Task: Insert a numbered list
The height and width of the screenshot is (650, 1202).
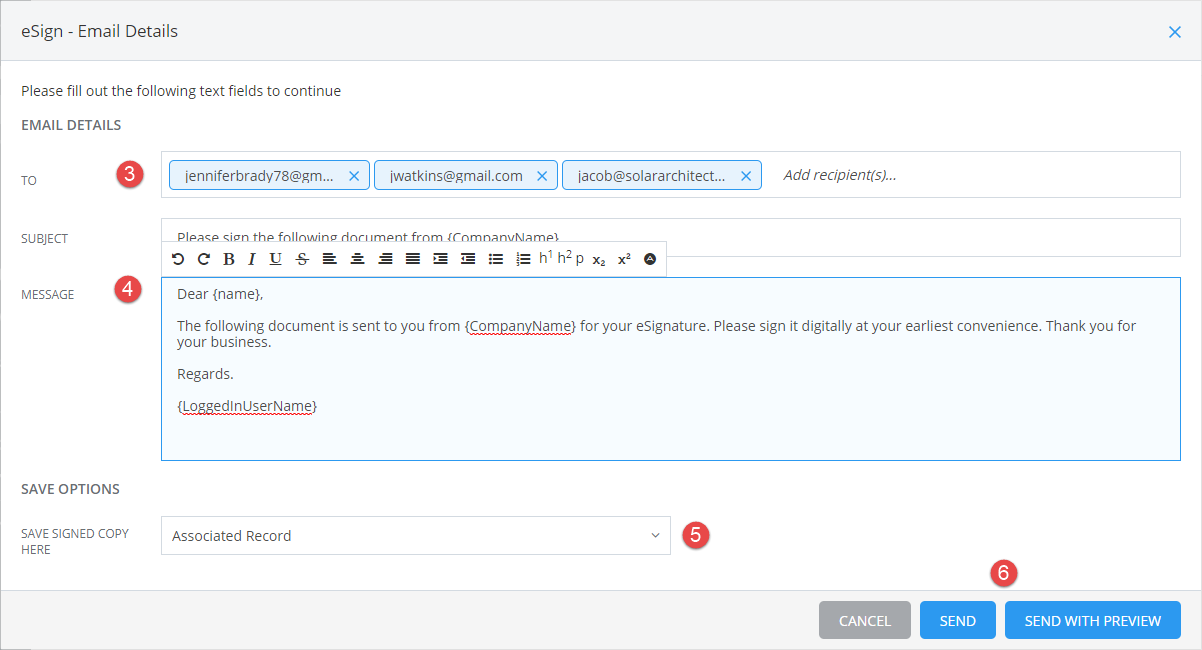Action: (521, 259)
